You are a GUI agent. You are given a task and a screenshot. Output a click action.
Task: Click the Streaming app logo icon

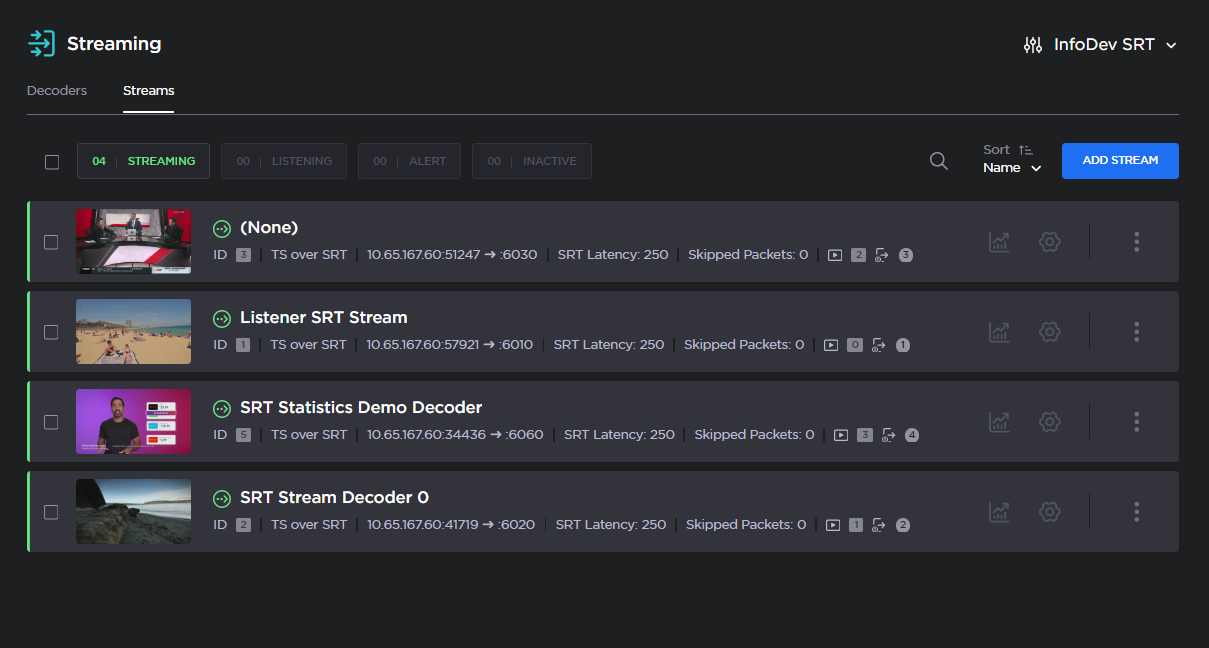click(x=41, y=43)
